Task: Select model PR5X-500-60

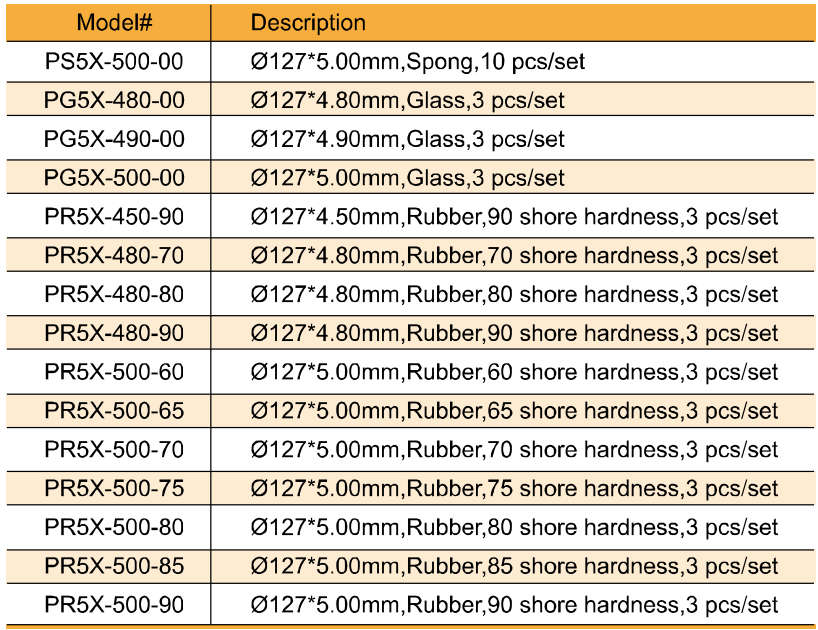Action: [x=114, y=372]
